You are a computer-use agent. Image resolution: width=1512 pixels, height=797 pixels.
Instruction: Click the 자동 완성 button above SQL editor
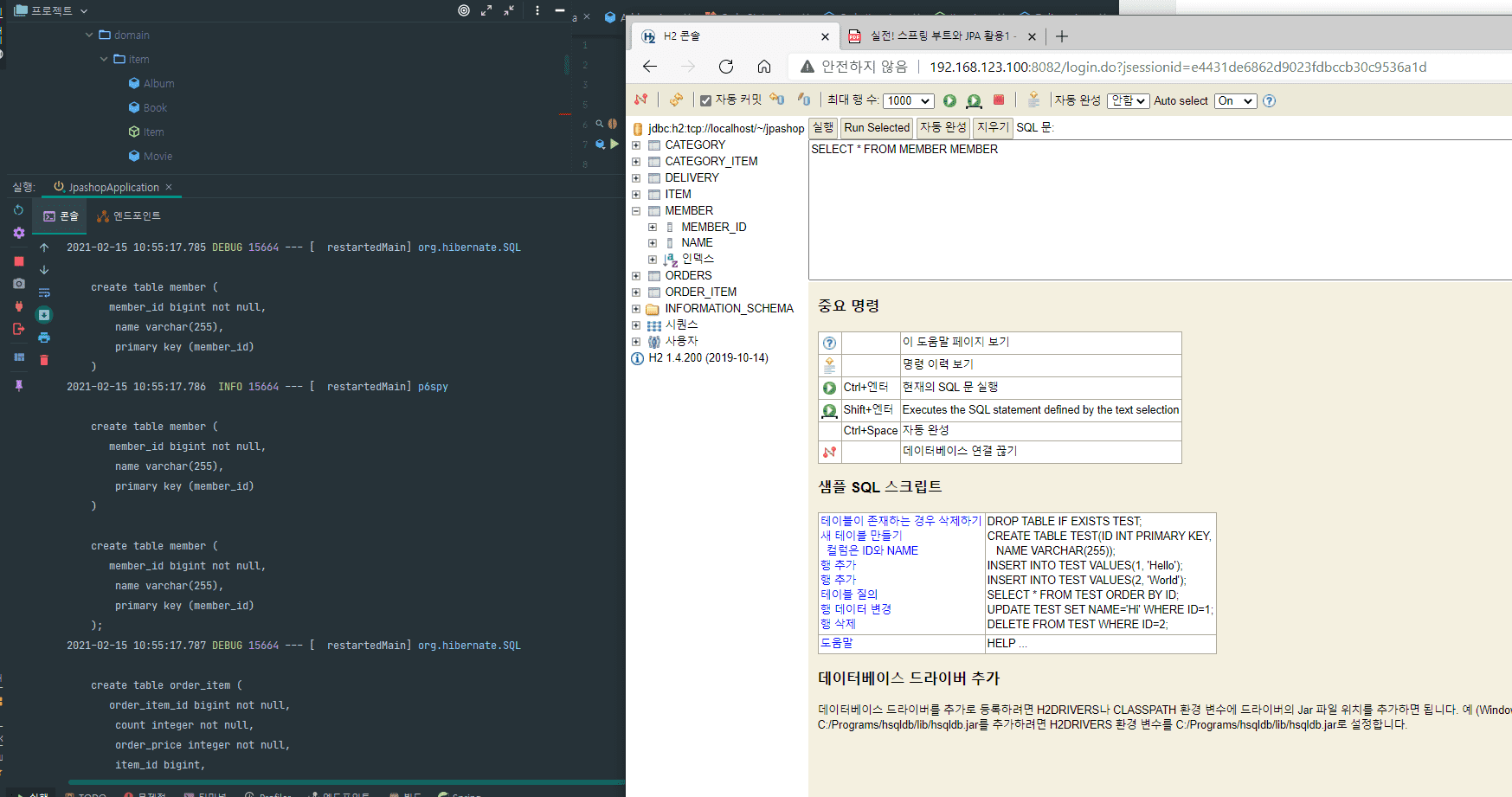943,127
